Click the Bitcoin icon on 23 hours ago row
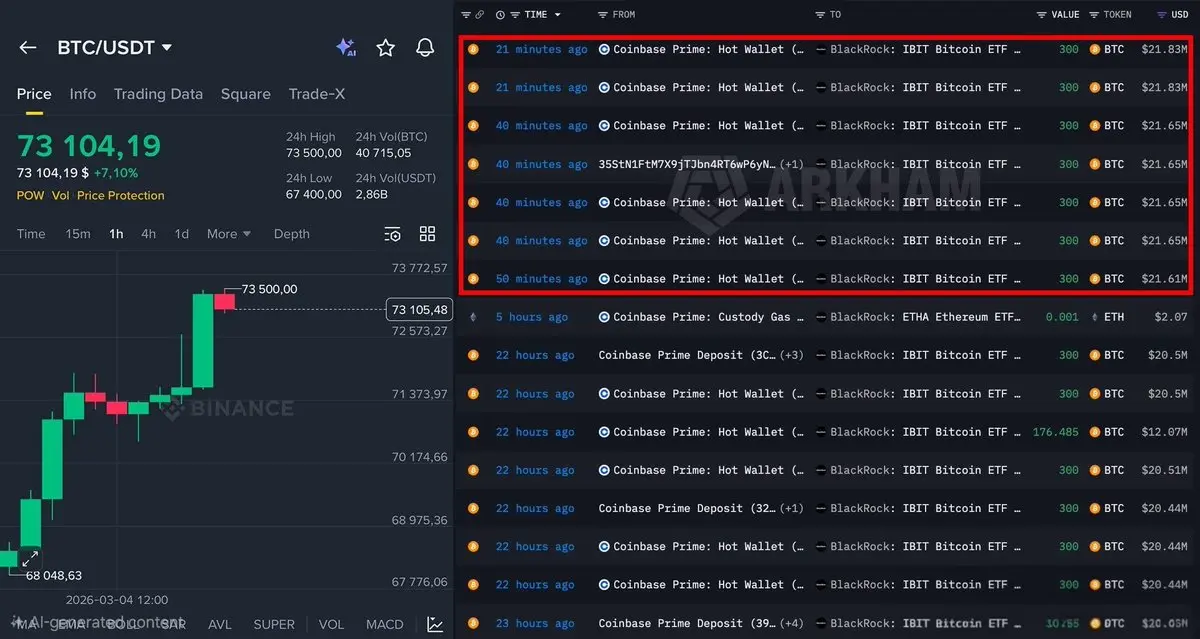This screenshot has height=639, width=1200. [x=473, y=623]
